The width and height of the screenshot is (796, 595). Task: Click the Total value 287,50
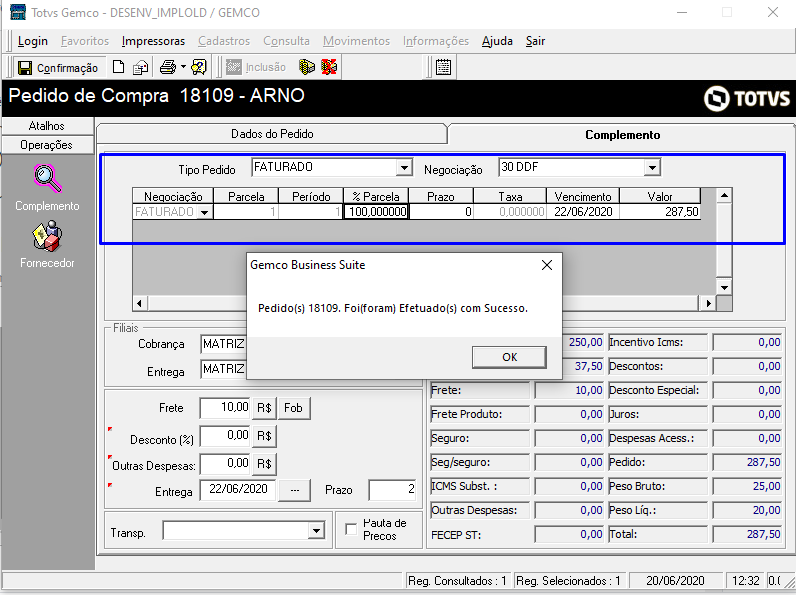coord(747,534)
